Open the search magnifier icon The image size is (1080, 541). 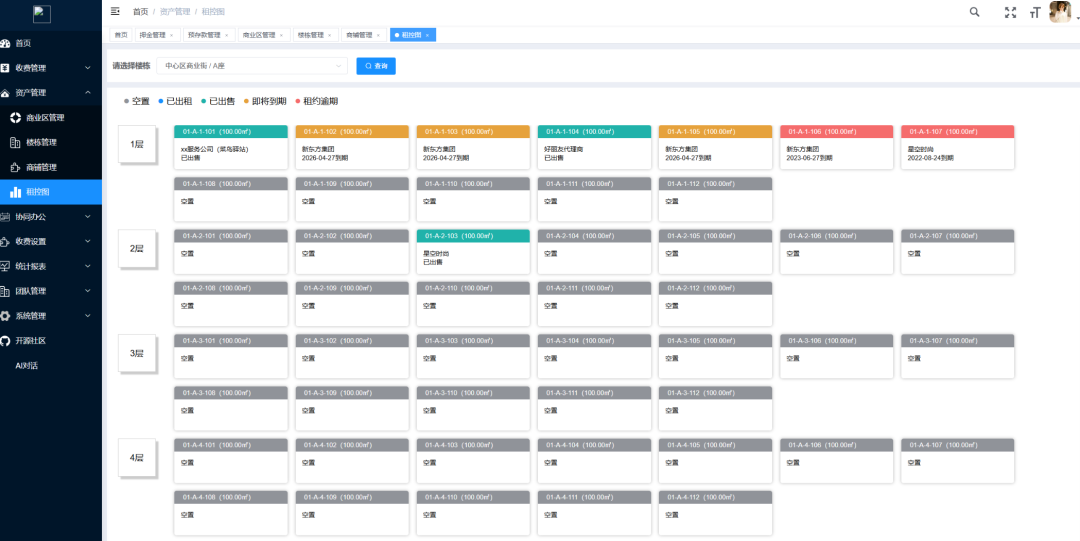(975, 12)
